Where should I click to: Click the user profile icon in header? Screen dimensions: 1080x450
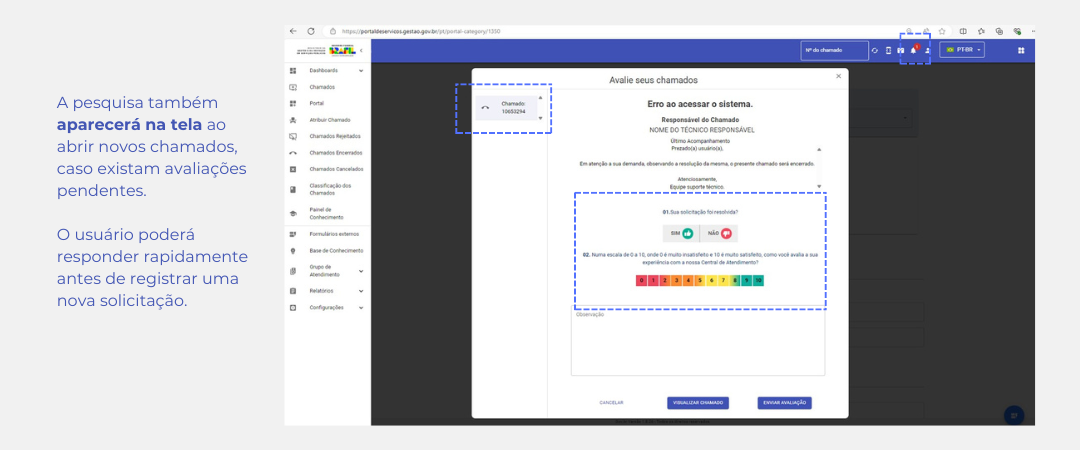click(927, 50)
